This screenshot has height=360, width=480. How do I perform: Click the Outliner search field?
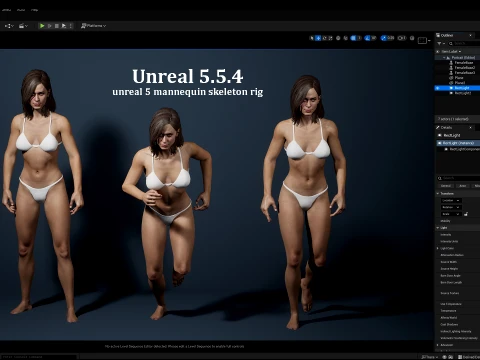point(464,44)
